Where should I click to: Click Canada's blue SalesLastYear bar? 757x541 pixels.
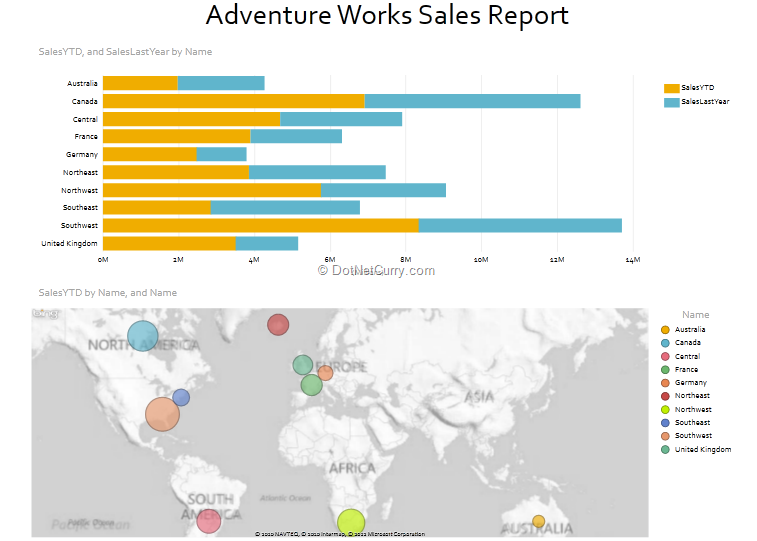472,101
